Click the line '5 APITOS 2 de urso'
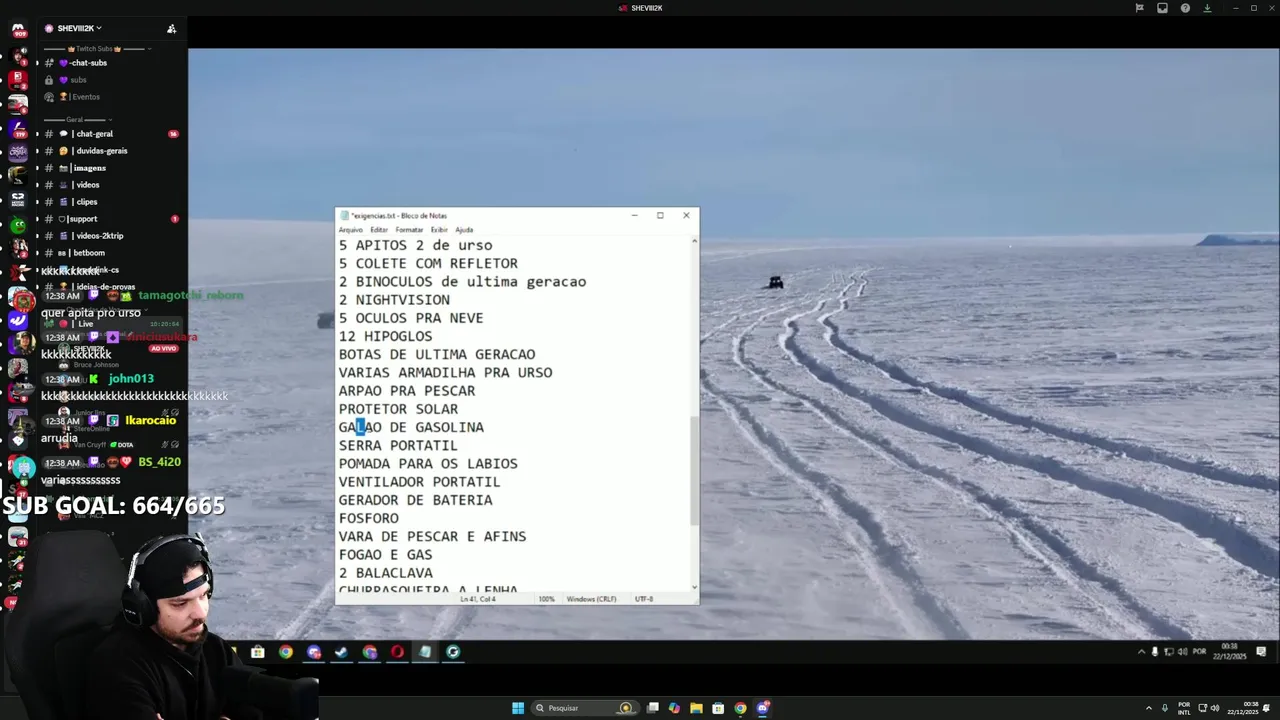This screenshot has height=720, width=1280. 415,245
